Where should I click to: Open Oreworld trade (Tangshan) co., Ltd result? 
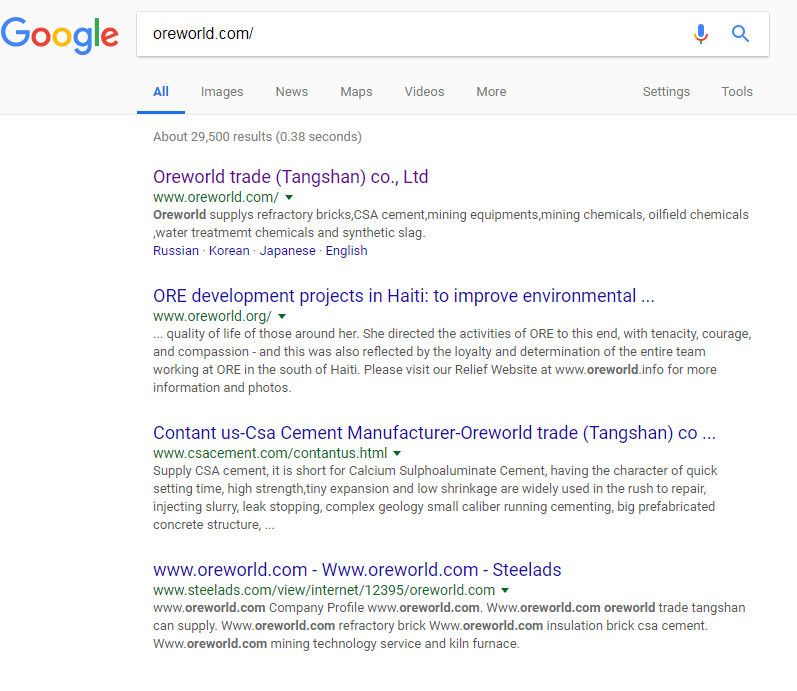click(291, 177)
